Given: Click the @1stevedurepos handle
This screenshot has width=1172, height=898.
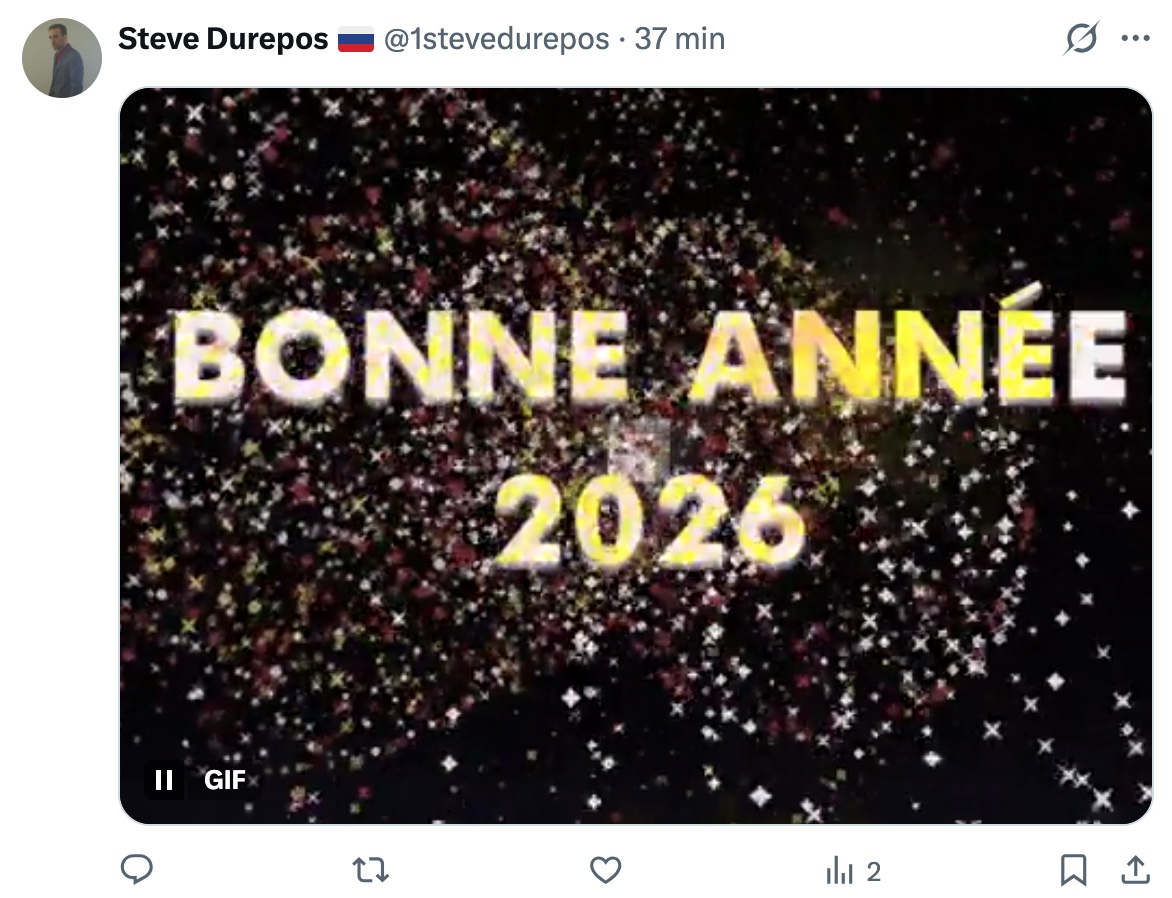Looking at the screenshot, I should tap(496, 39).
